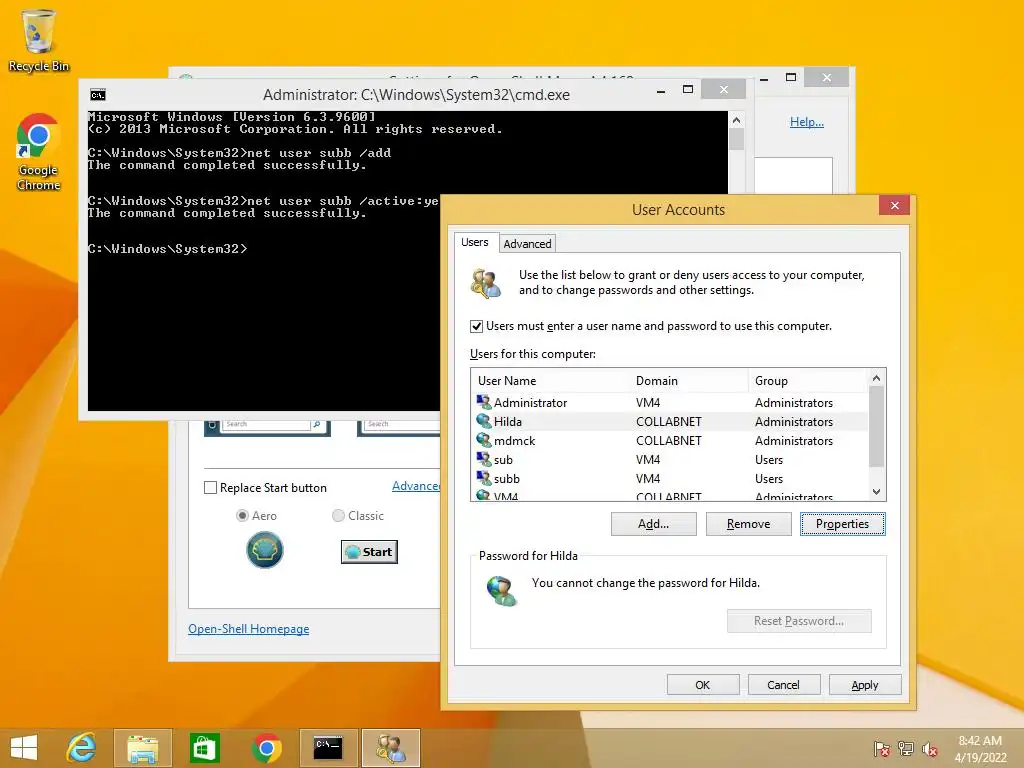Close the User Accounts dialog

click(895, 206)
